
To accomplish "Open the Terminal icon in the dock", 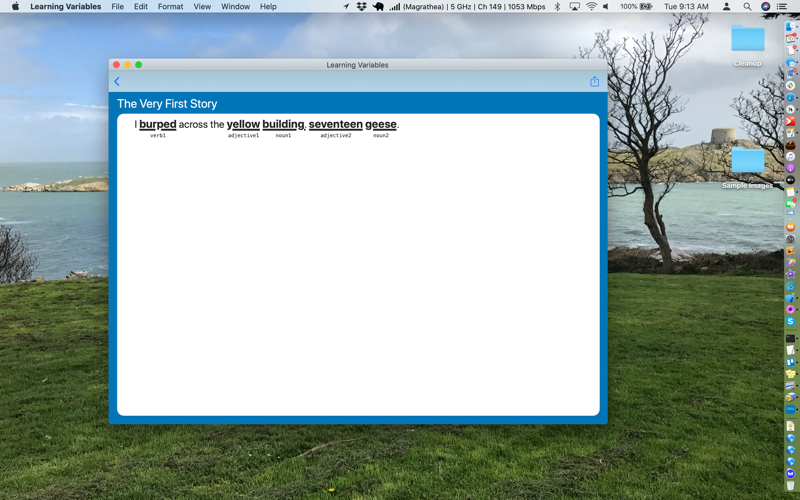I will click(x=790, y=338).
